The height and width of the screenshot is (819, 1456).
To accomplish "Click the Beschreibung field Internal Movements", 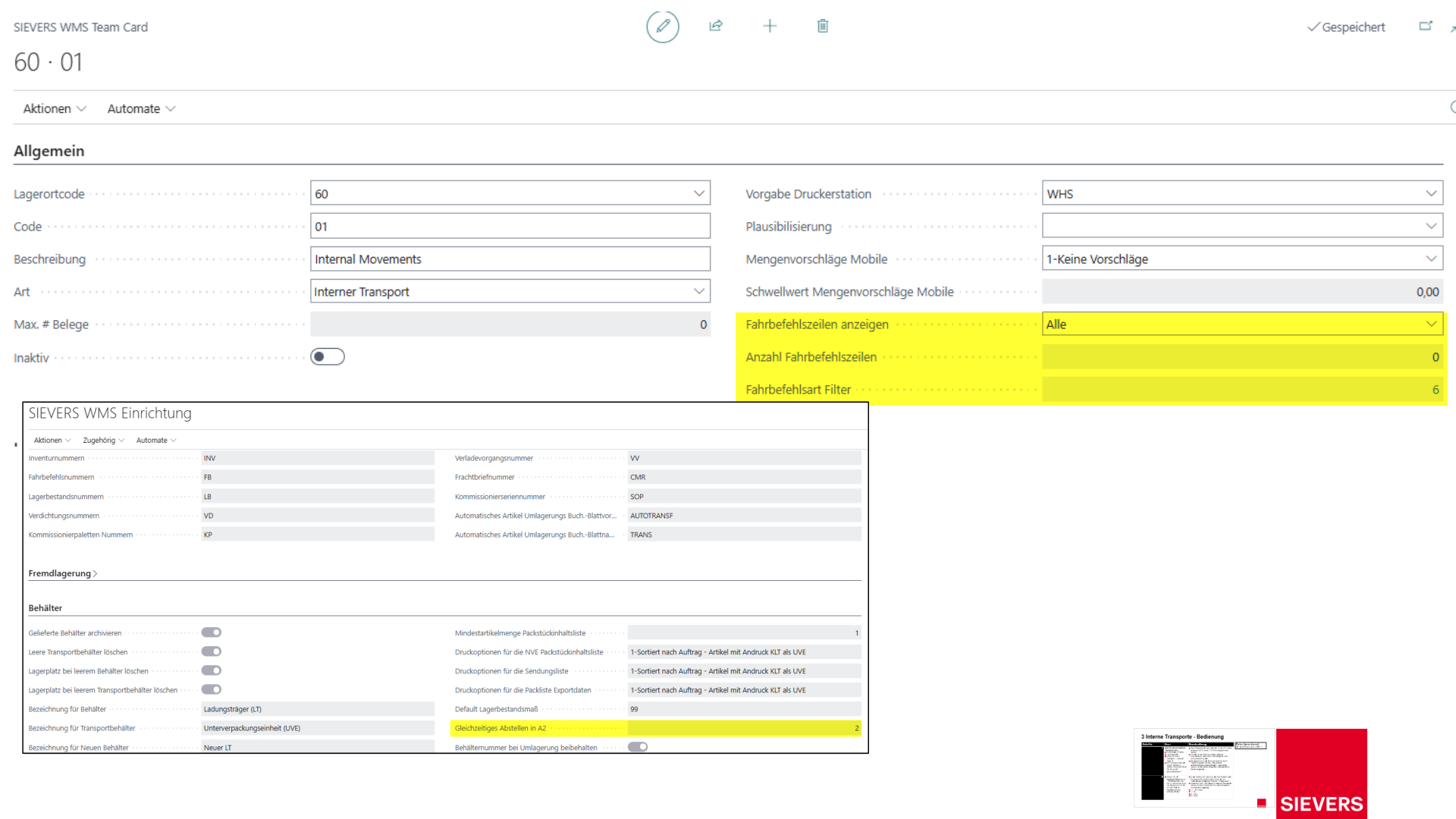I will click(510, 259).
